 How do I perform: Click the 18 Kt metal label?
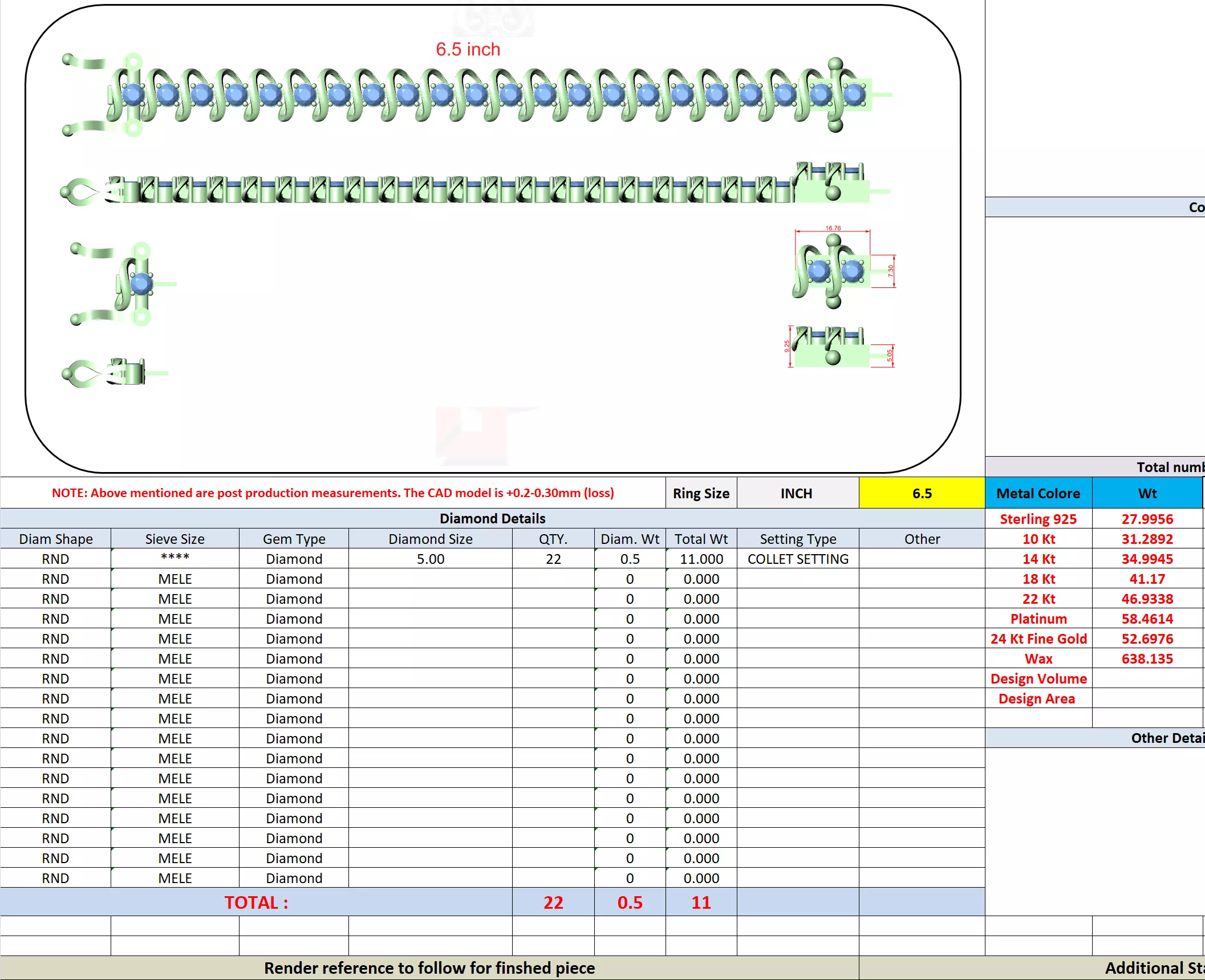pos(1037,579)
